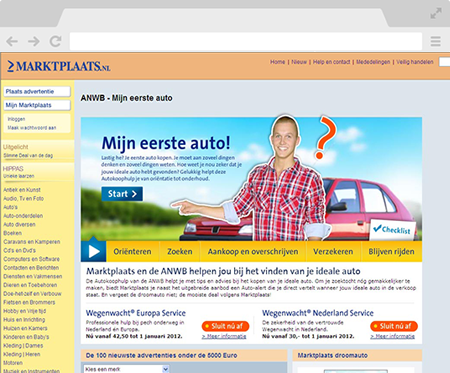Open the browser hamburger menu icon
The image size is (450, 373).
point(436,41)
